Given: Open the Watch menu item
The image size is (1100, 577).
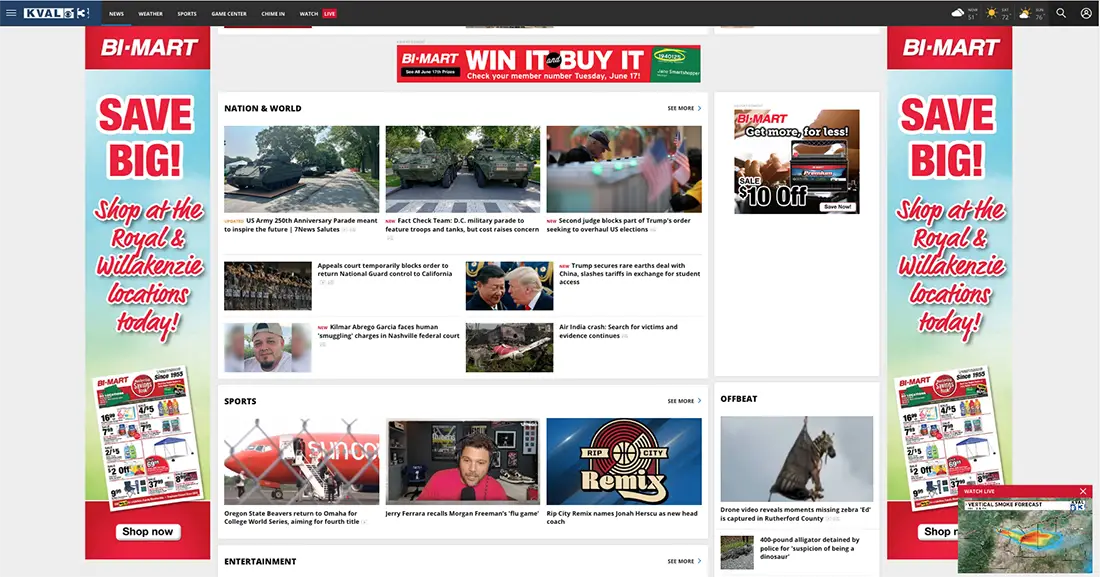Looking at the screenshot, I should click(309, 13).
